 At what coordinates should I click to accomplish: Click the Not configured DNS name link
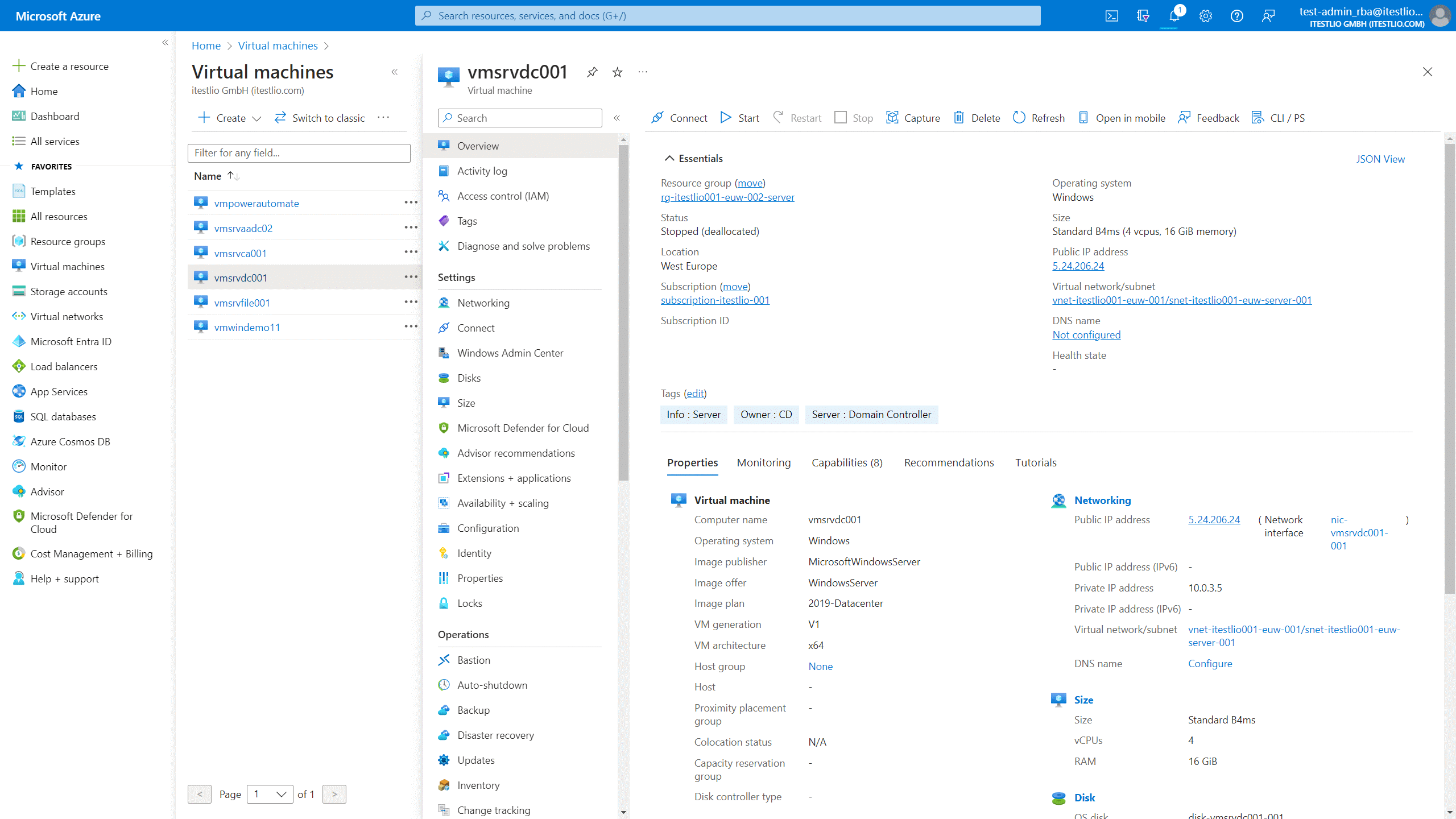pyautogui.click(x=1086, y=334)
